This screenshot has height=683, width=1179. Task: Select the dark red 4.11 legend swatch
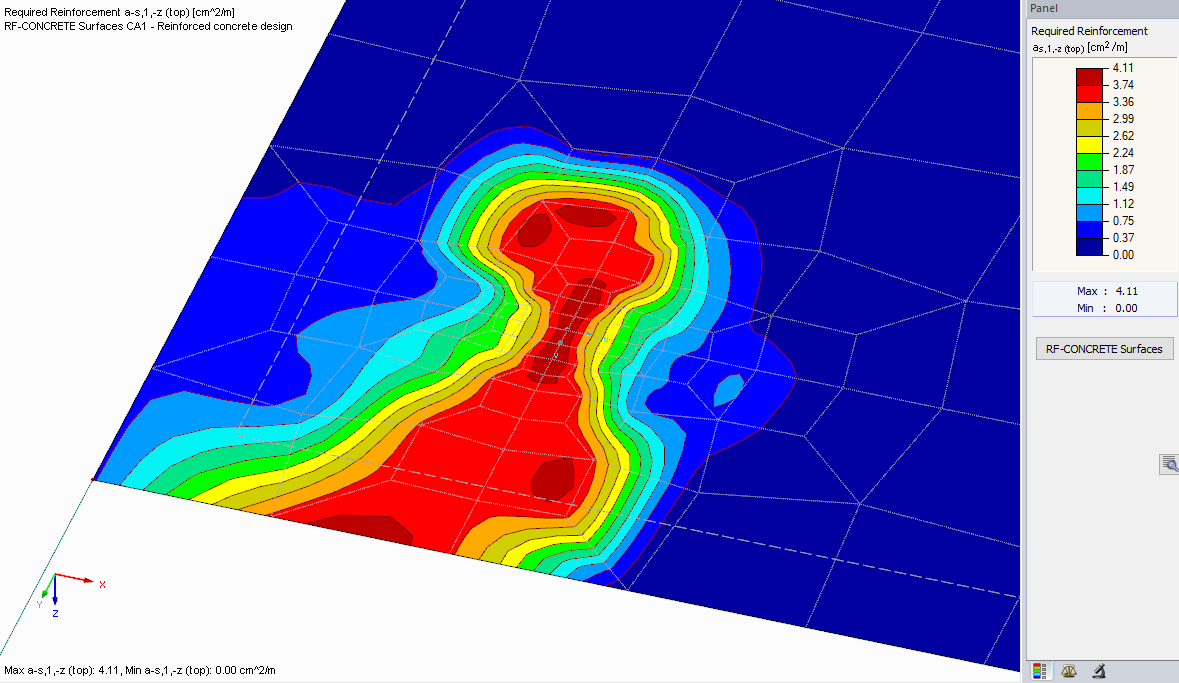[1090, 77]
